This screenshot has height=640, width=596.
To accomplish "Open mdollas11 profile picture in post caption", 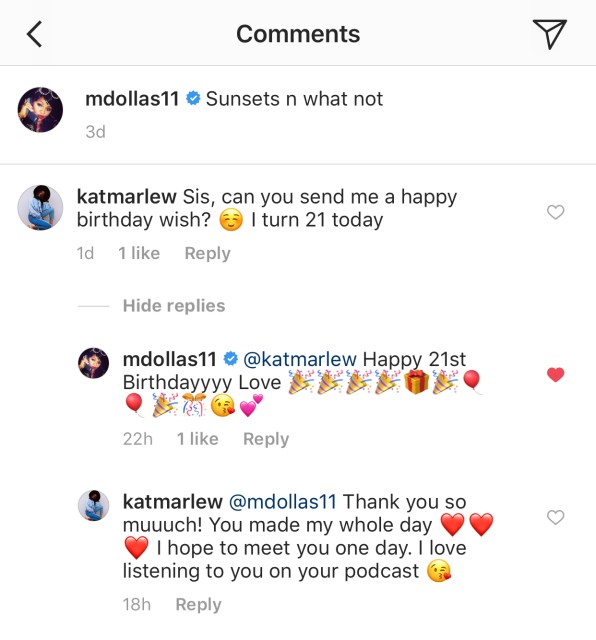I will [x=40, y=109].
